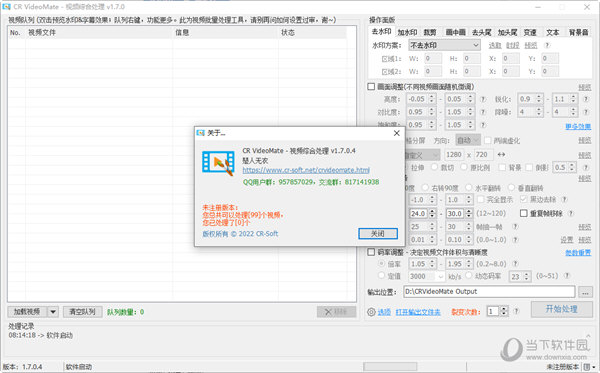Enable the 画面调整 checkbox

pos(371,87)
